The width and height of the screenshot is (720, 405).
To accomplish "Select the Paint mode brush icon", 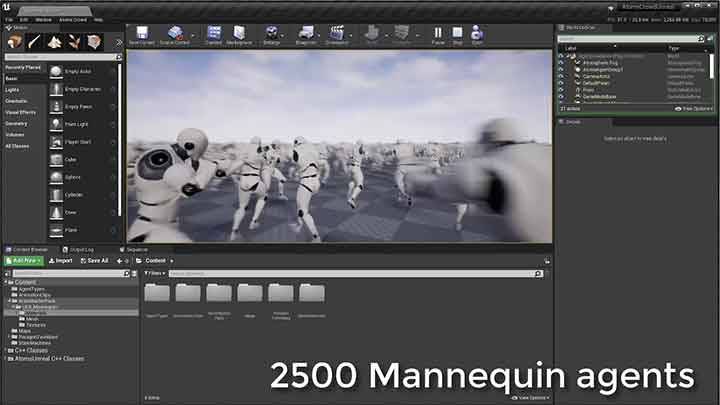I will (x=34, y=42).
